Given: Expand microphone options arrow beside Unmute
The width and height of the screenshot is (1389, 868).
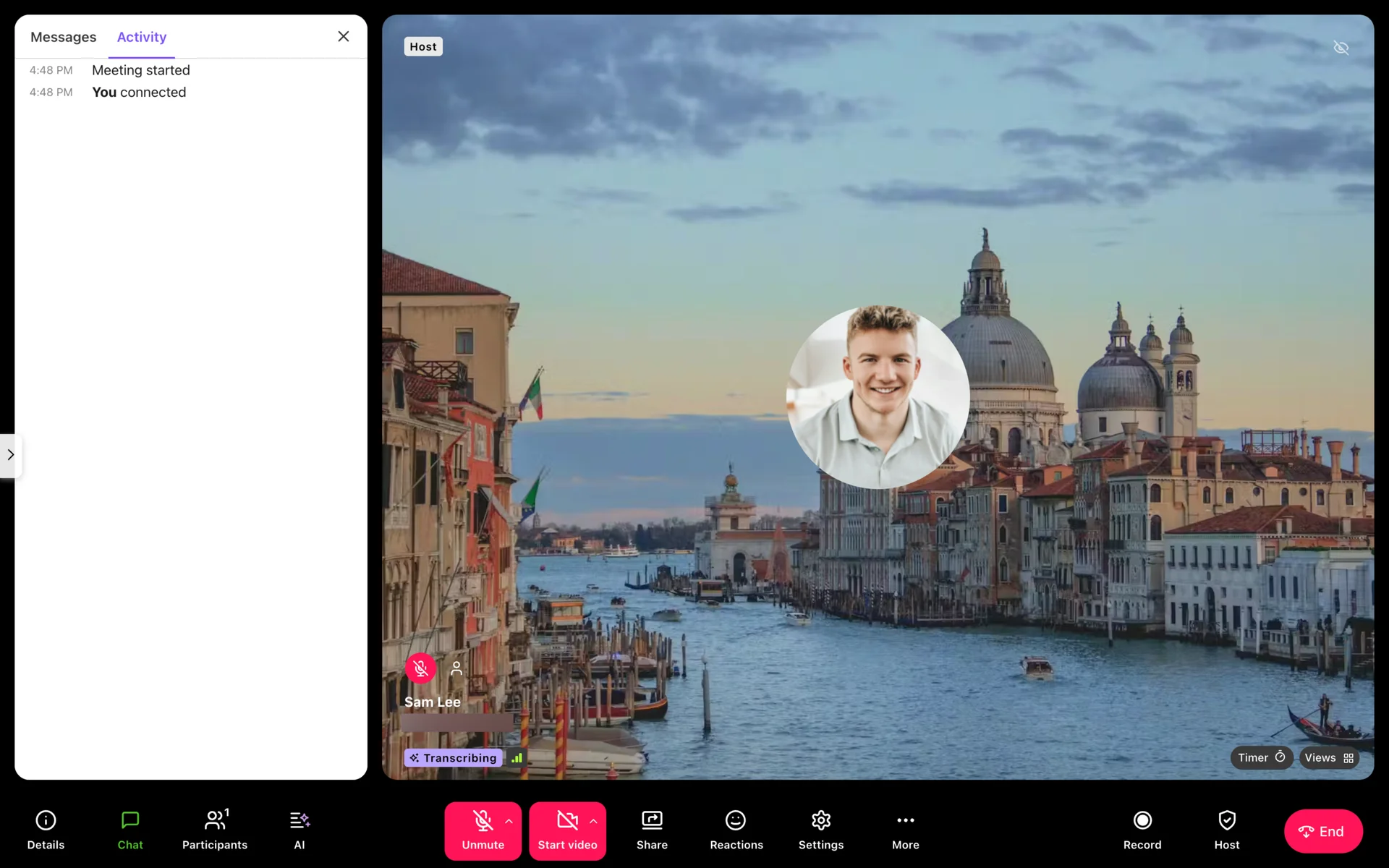Looking at the screenshot, I should coord(509,821).
